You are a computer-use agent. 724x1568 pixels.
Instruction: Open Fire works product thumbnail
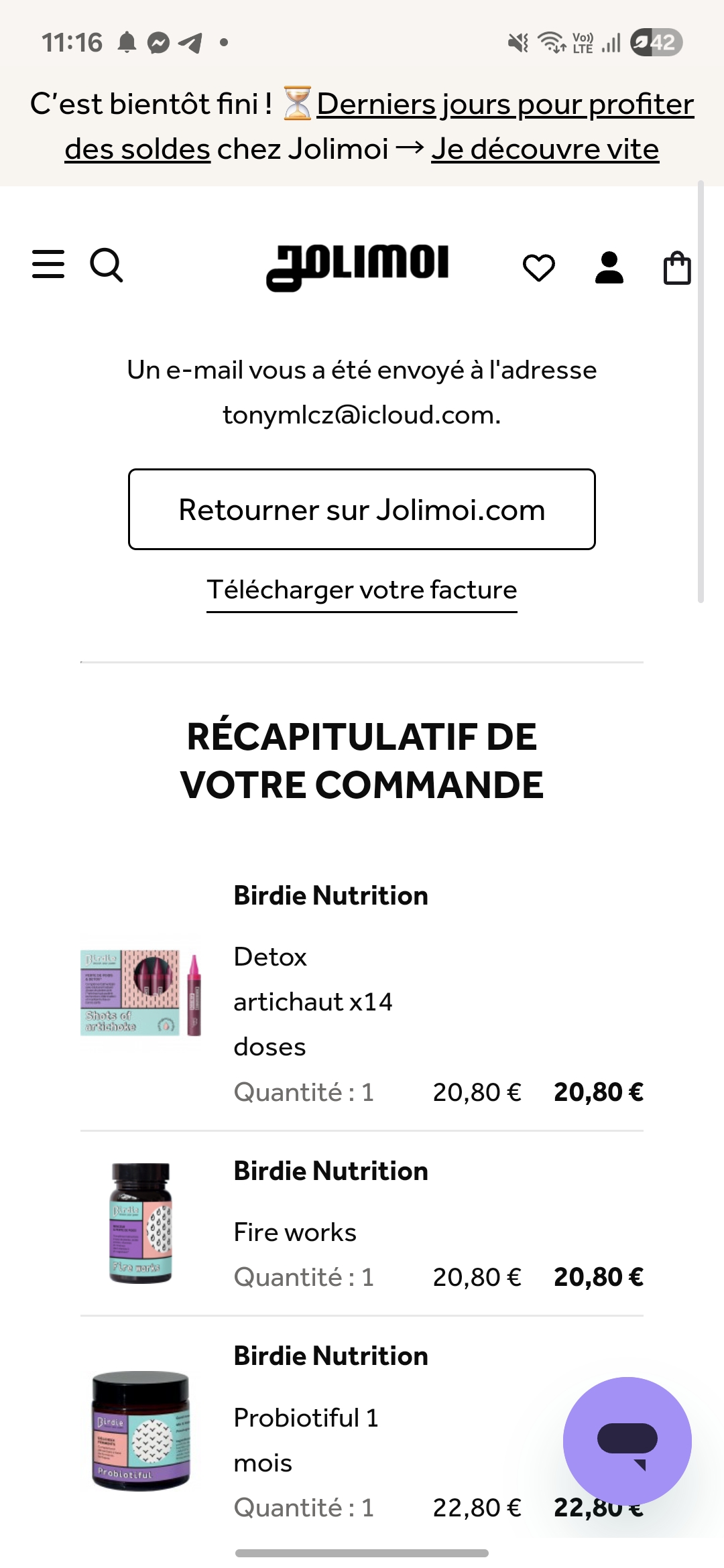coord(141,1224)
